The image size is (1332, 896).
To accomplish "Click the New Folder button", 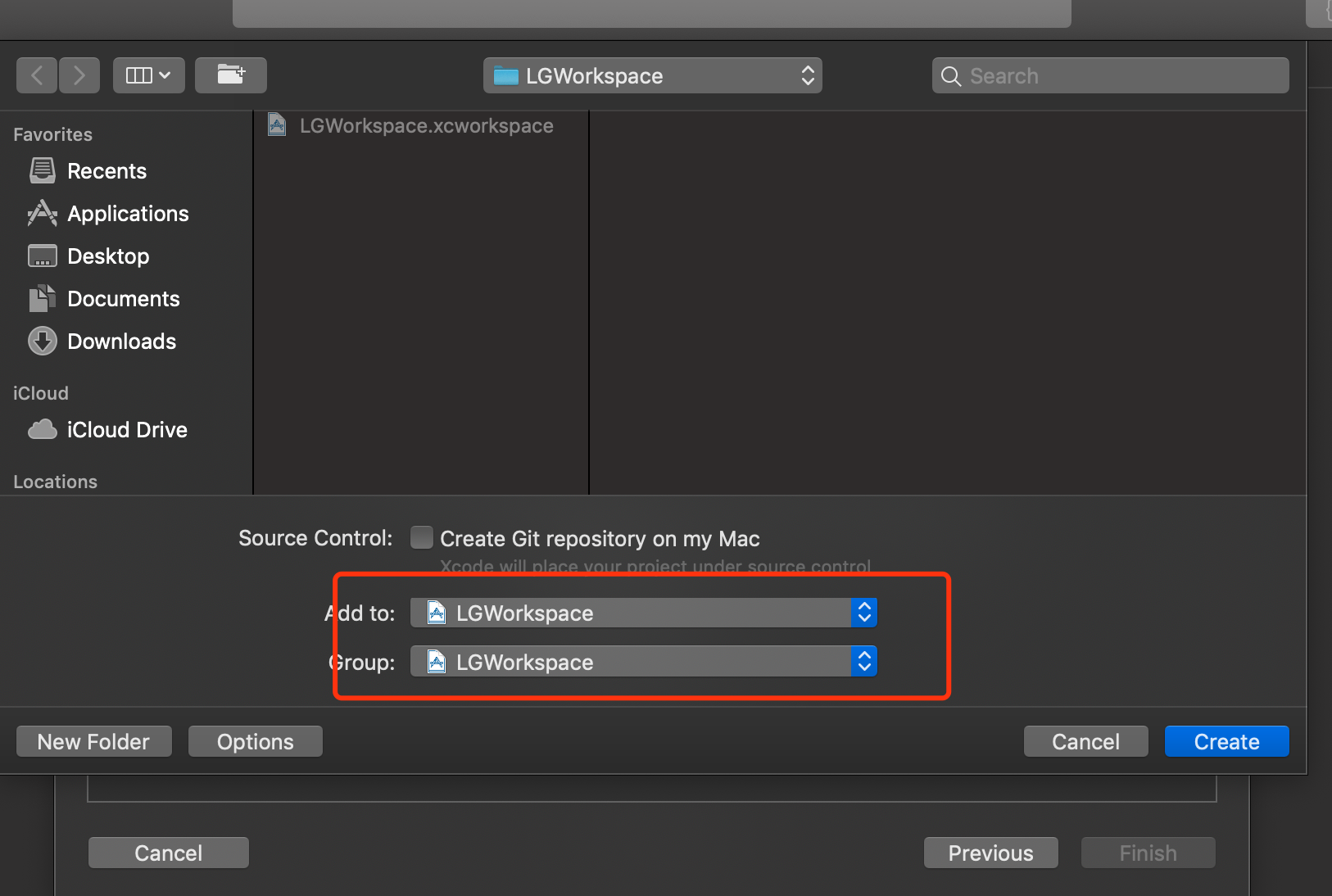I will 94,741.
